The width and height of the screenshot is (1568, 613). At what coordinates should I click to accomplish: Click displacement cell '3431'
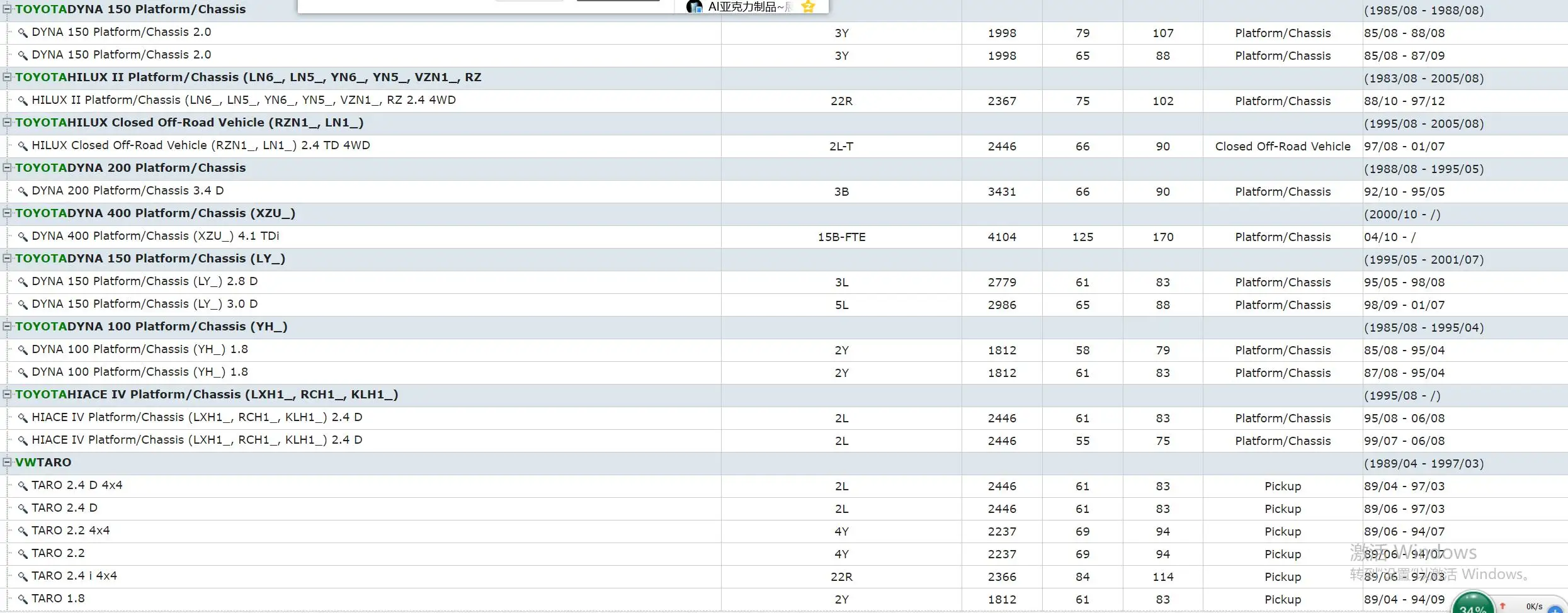pos(1002,192)
